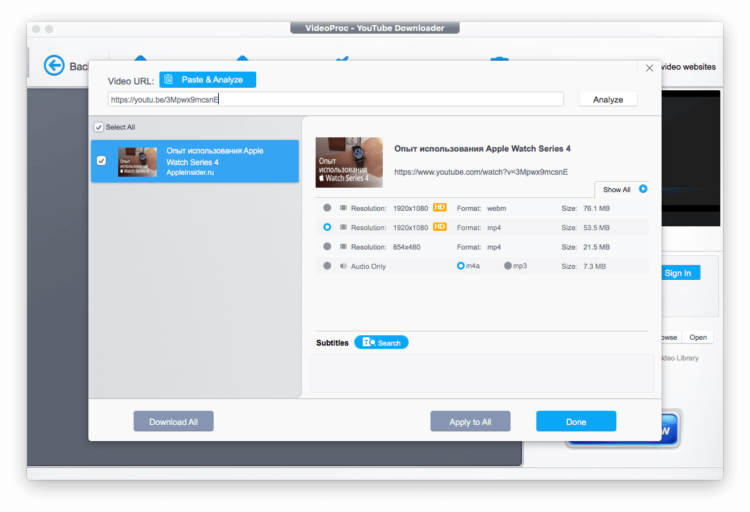Open the youtube.com/watch video link
Image resolution: width=750 pixels, height=512 pixels.
pyautogui.click(x=481, y=172)
